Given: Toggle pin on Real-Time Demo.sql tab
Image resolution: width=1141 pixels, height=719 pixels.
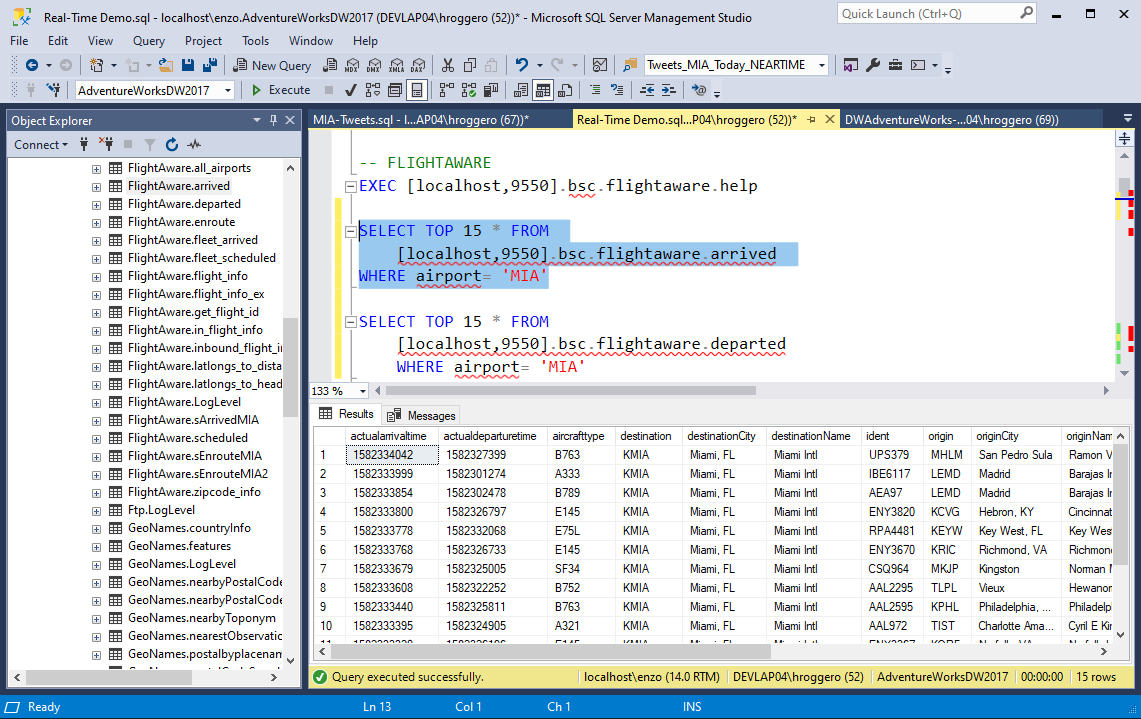Looking at the screenshot, I should click(811, 119).
